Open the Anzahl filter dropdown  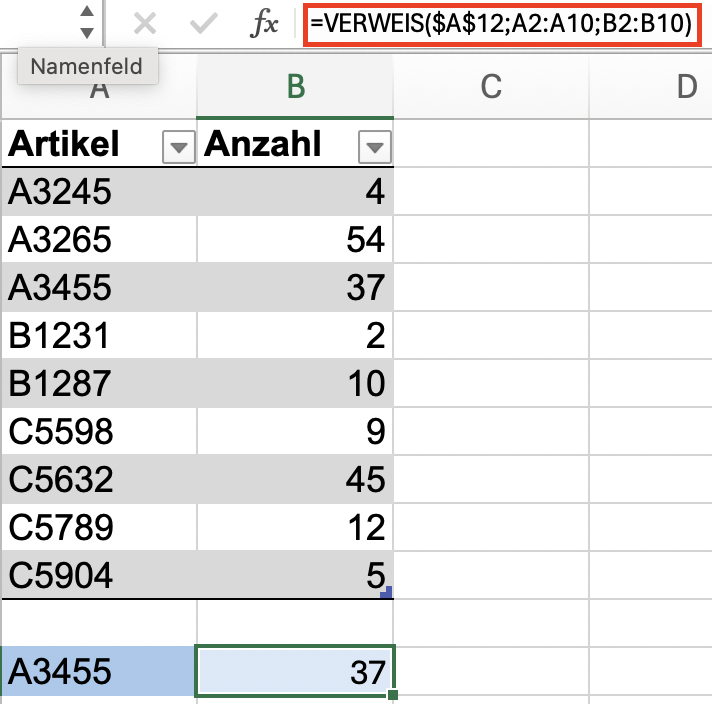(x=375, y=147)
